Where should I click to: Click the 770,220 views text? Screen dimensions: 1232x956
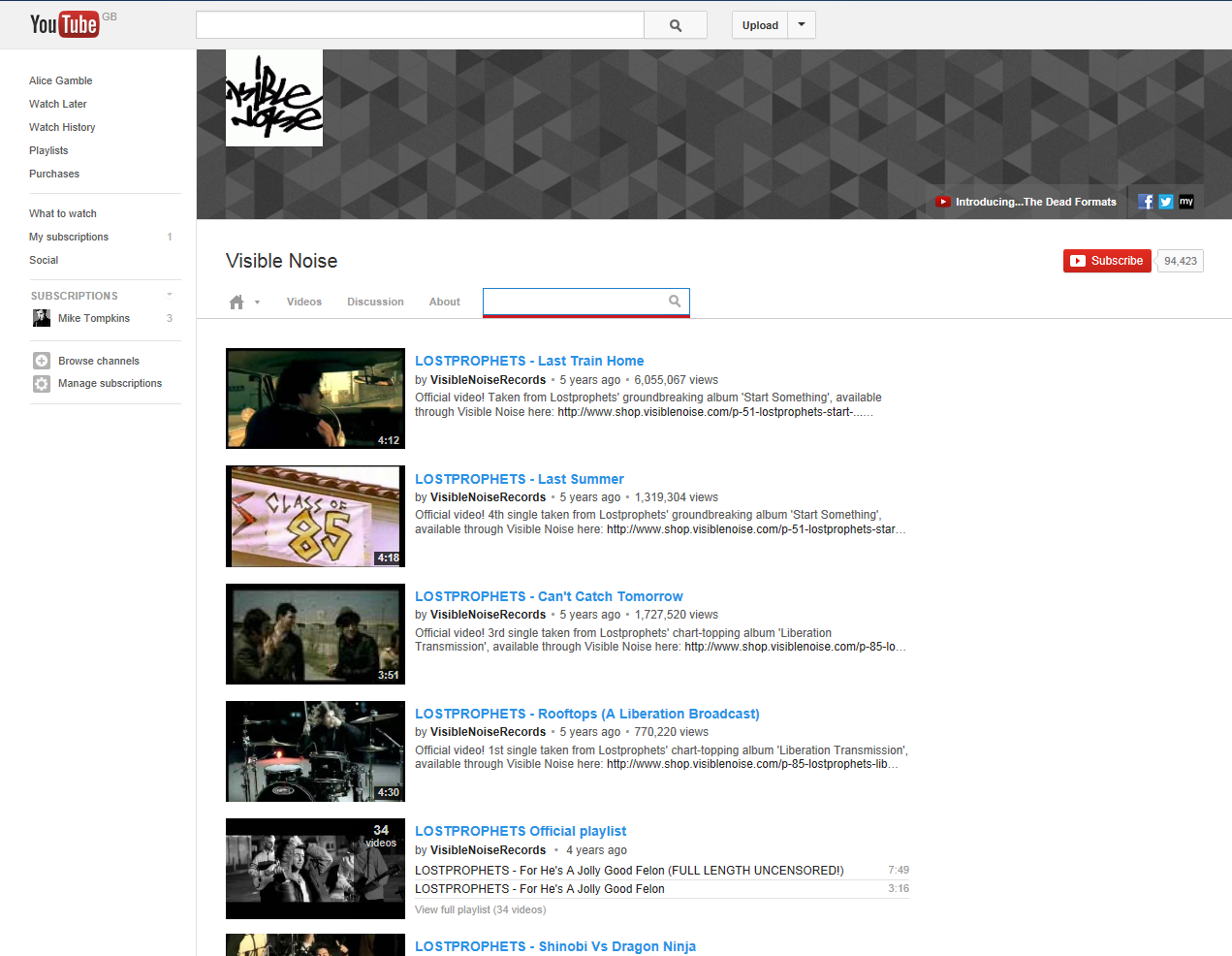672,732
